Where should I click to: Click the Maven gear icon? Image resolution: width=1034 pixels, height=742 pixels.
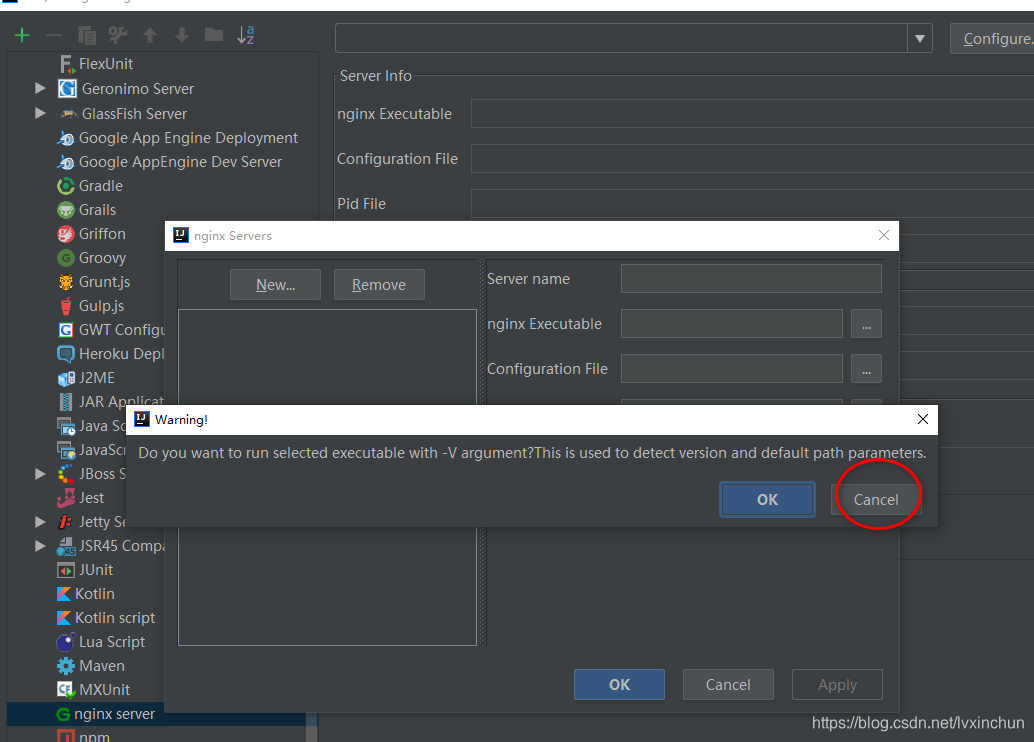coord(65,665)
